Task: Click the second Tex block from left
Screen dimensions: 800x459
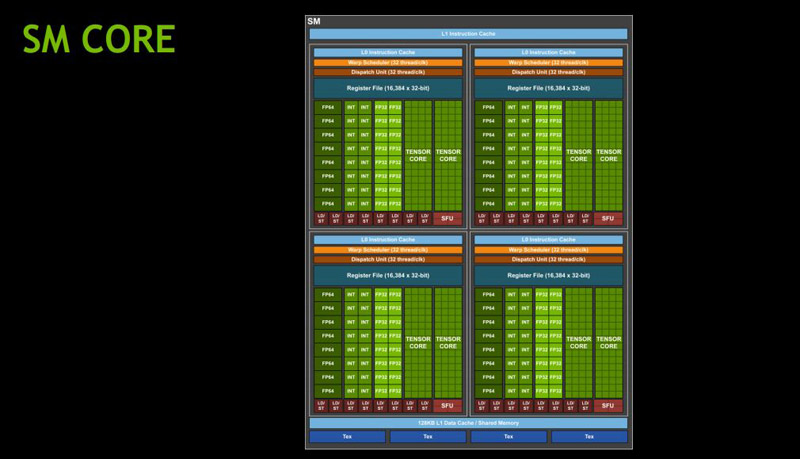Action: (x=427, y=437)
